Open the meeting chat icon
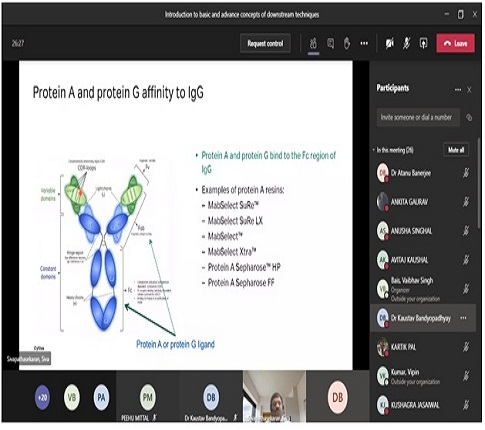Image resolution: width=485 pixels, height=430 pixels. pos(330,44)
